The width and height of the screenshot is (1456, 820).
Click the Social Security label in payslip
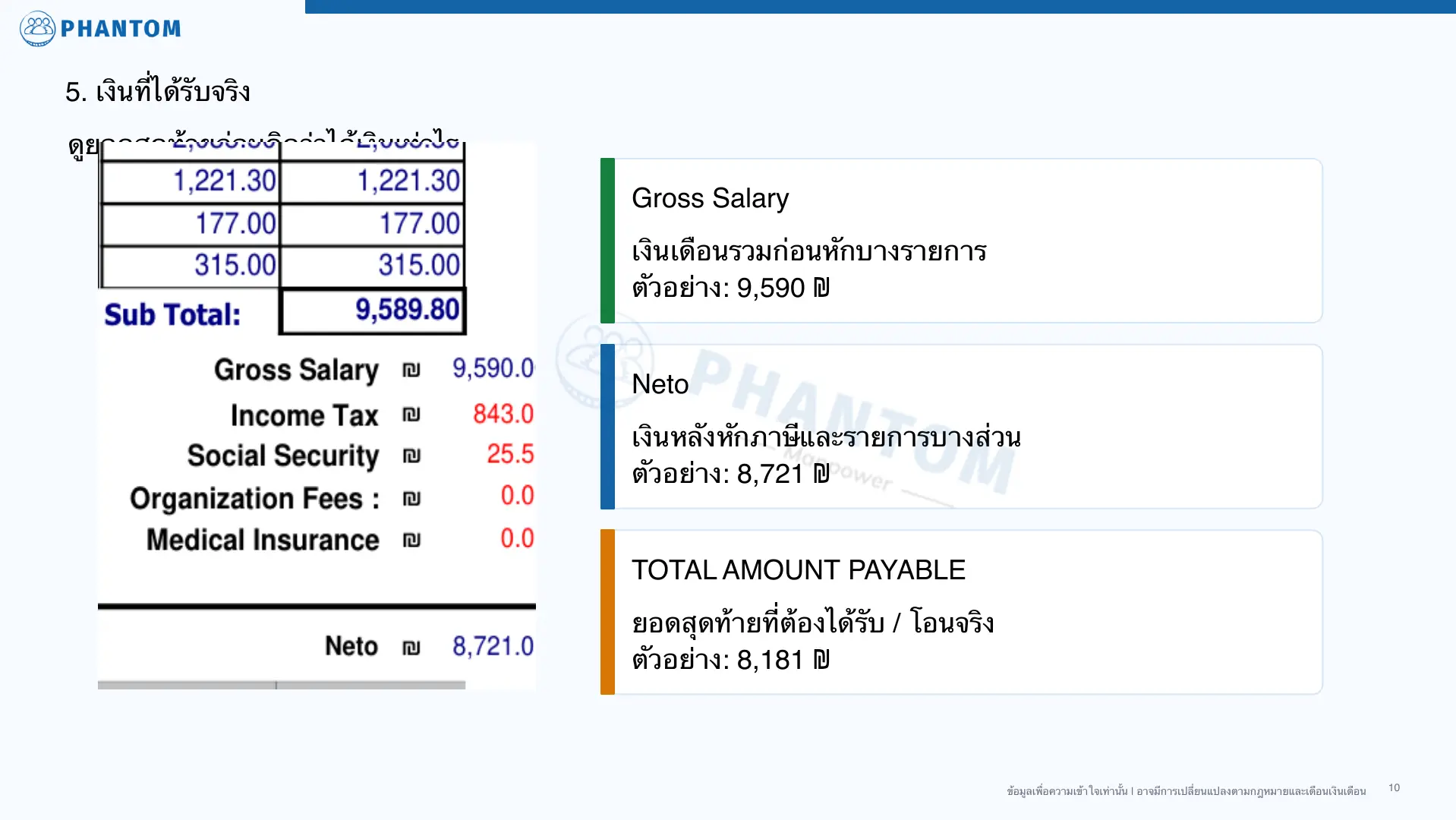283,456
